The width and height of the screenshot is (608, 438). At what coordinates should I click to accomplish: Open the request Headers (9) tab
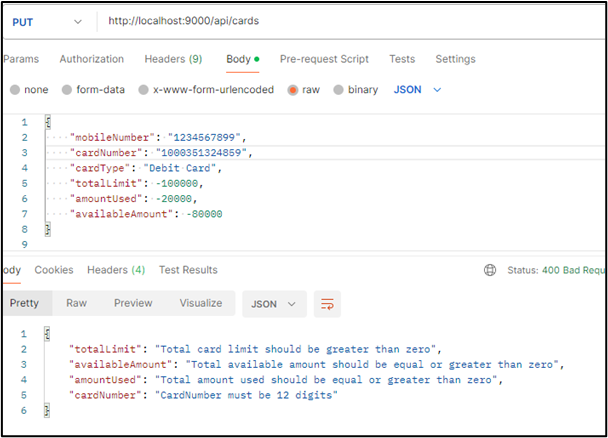coord(173,59)
